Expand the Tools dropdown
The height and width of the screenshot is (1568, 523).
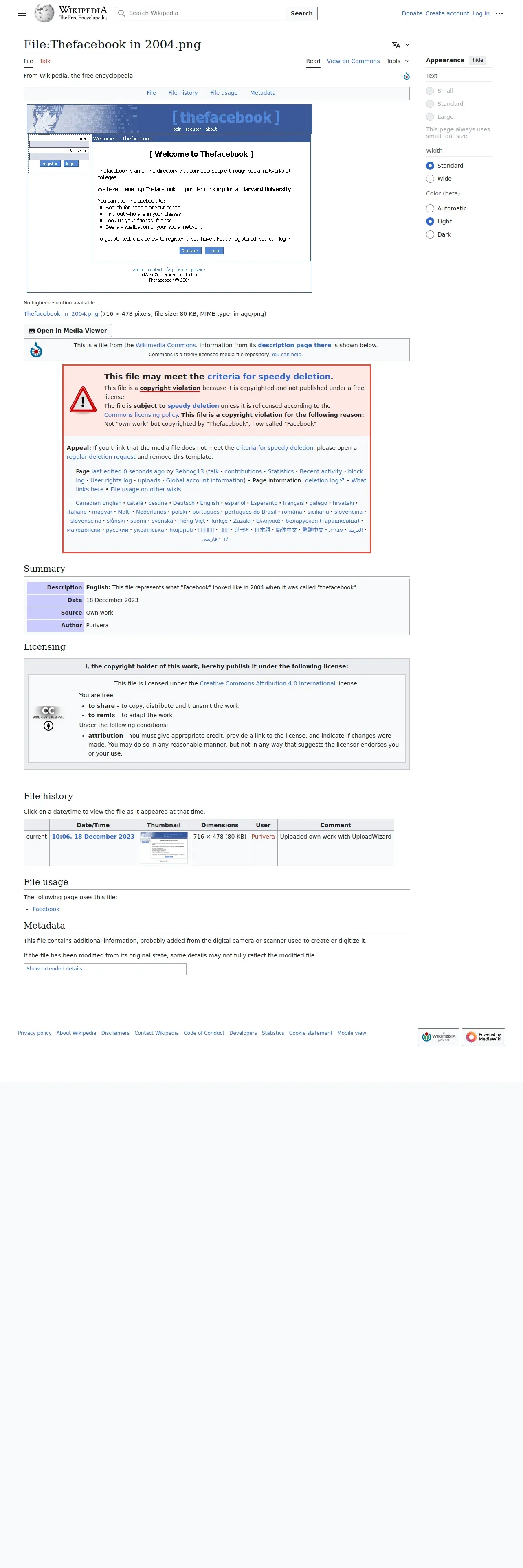tap(398, 61)
